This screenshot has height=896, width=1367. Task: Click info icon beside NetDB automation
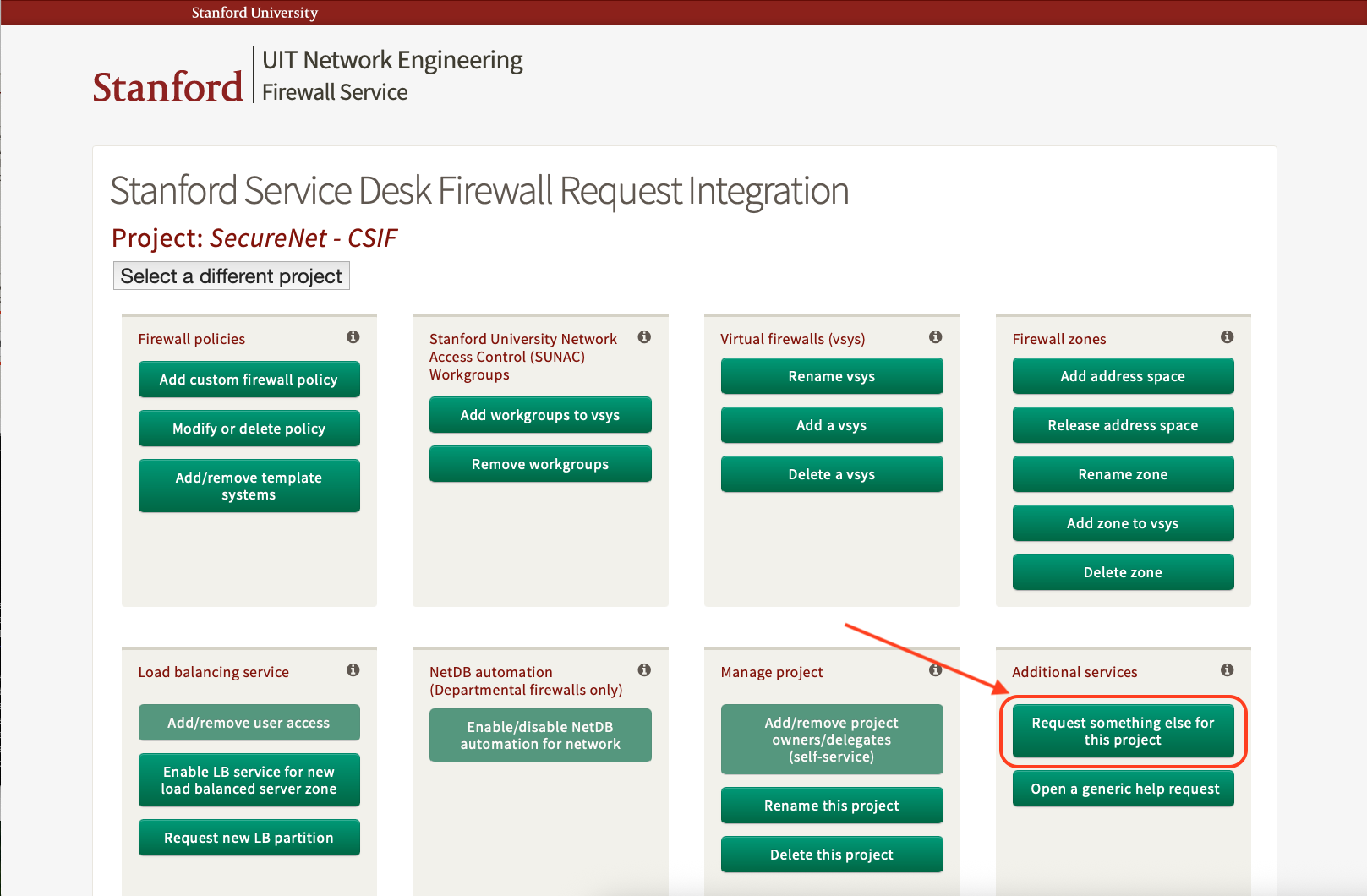pyautogui.click(x=644, y=670)
